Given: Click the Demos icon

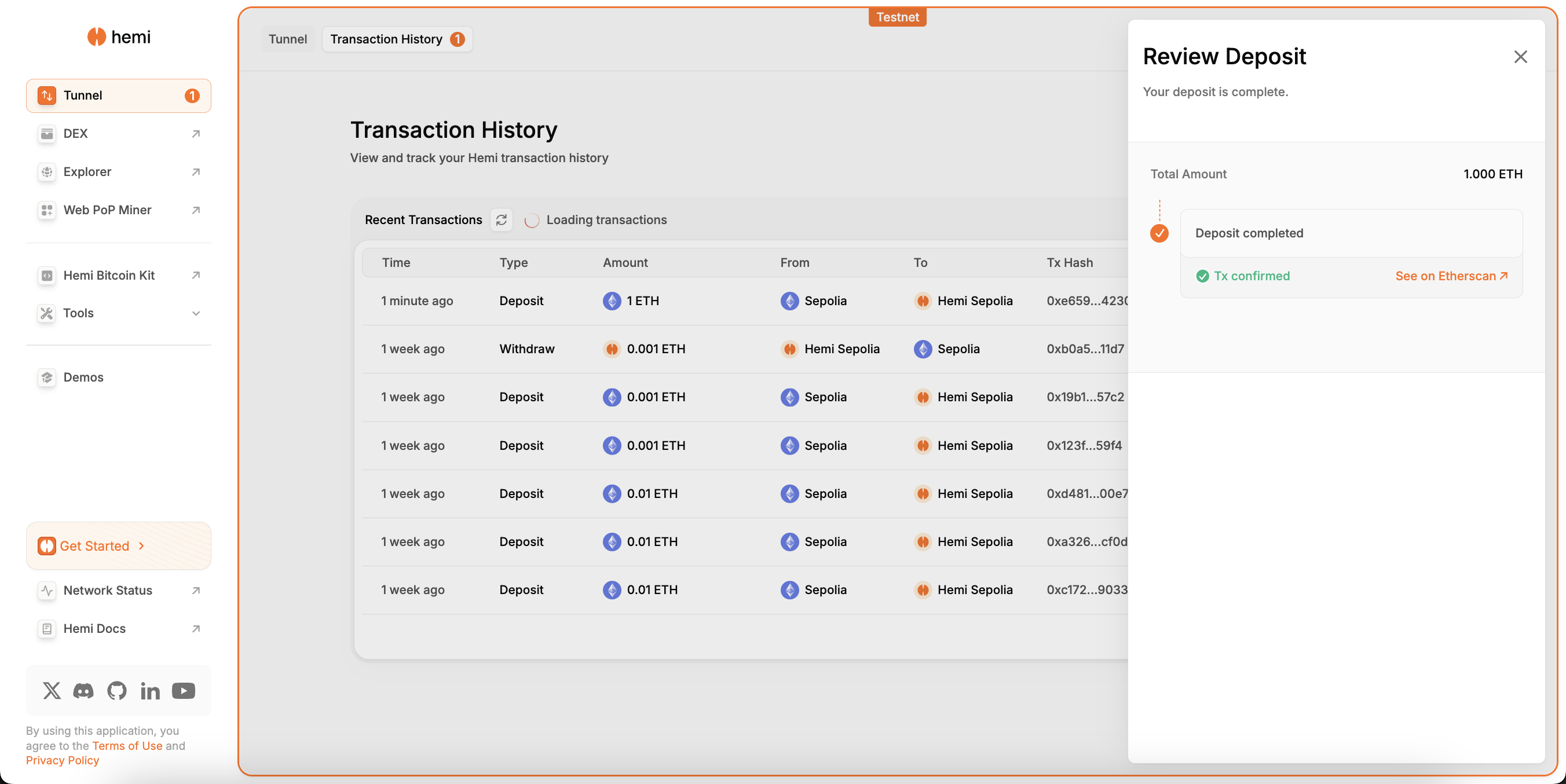Looking at the screenshot, I should coord(47,378).
